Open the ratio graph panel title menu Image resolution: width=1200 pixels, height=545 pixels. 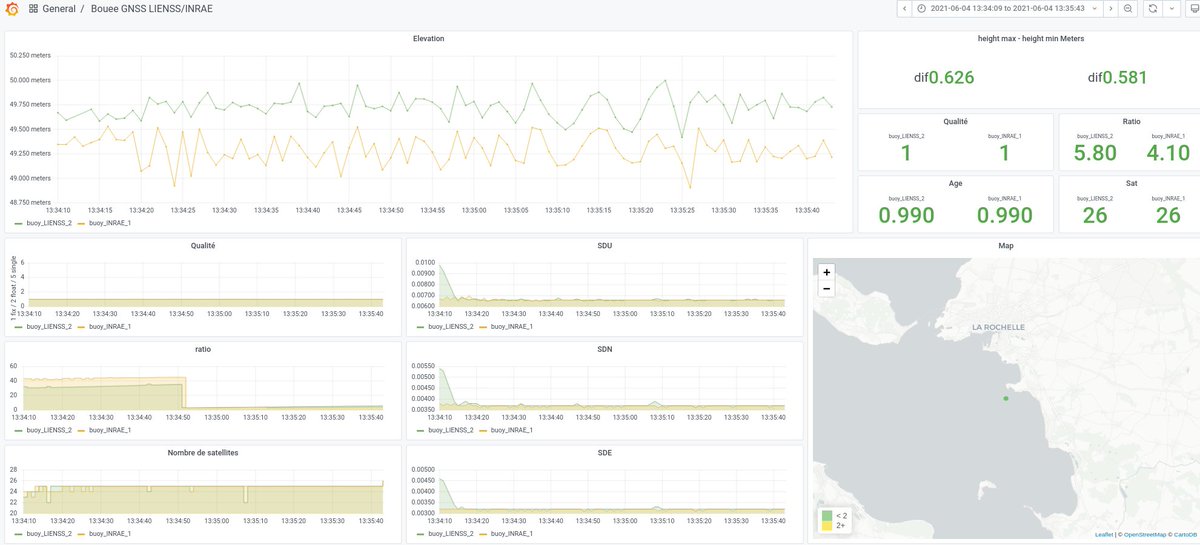tap(202, 349)
